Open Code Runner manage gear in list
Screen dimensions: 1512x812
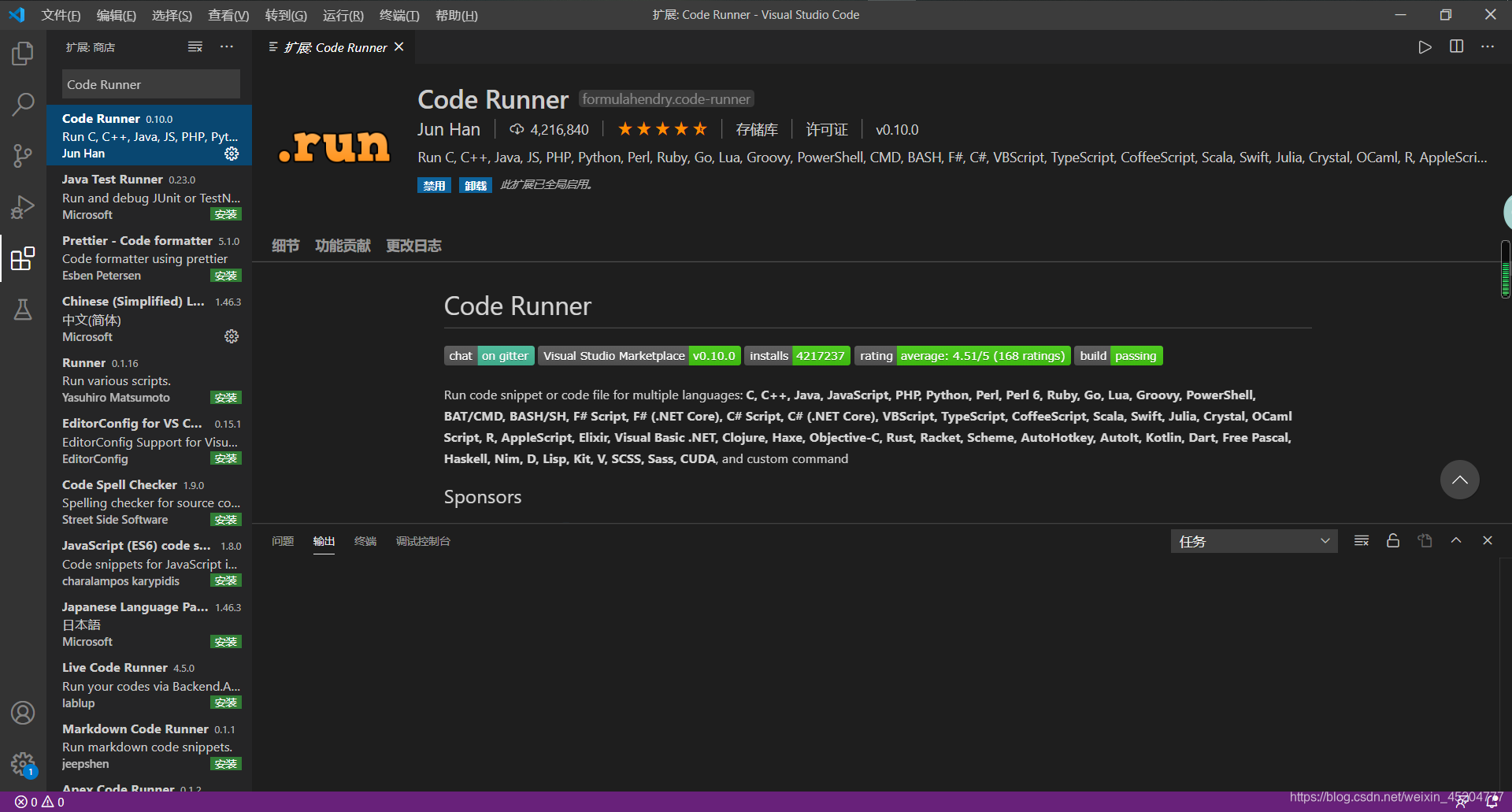(x=232, y=154)
